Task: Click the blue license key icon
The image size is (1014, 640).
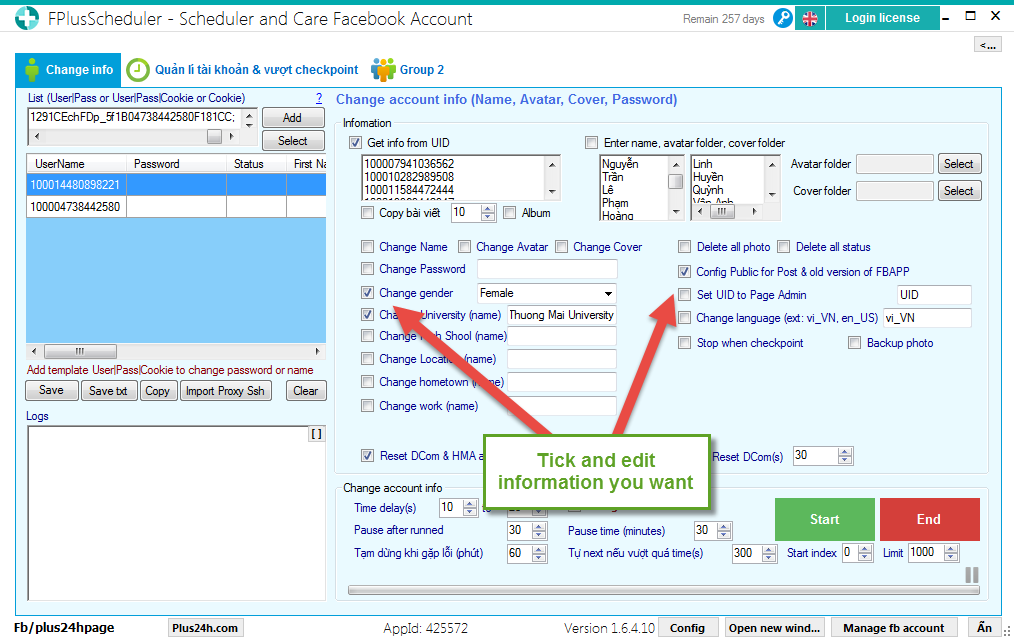Action: pyautogui.click(x=782, y=18)
